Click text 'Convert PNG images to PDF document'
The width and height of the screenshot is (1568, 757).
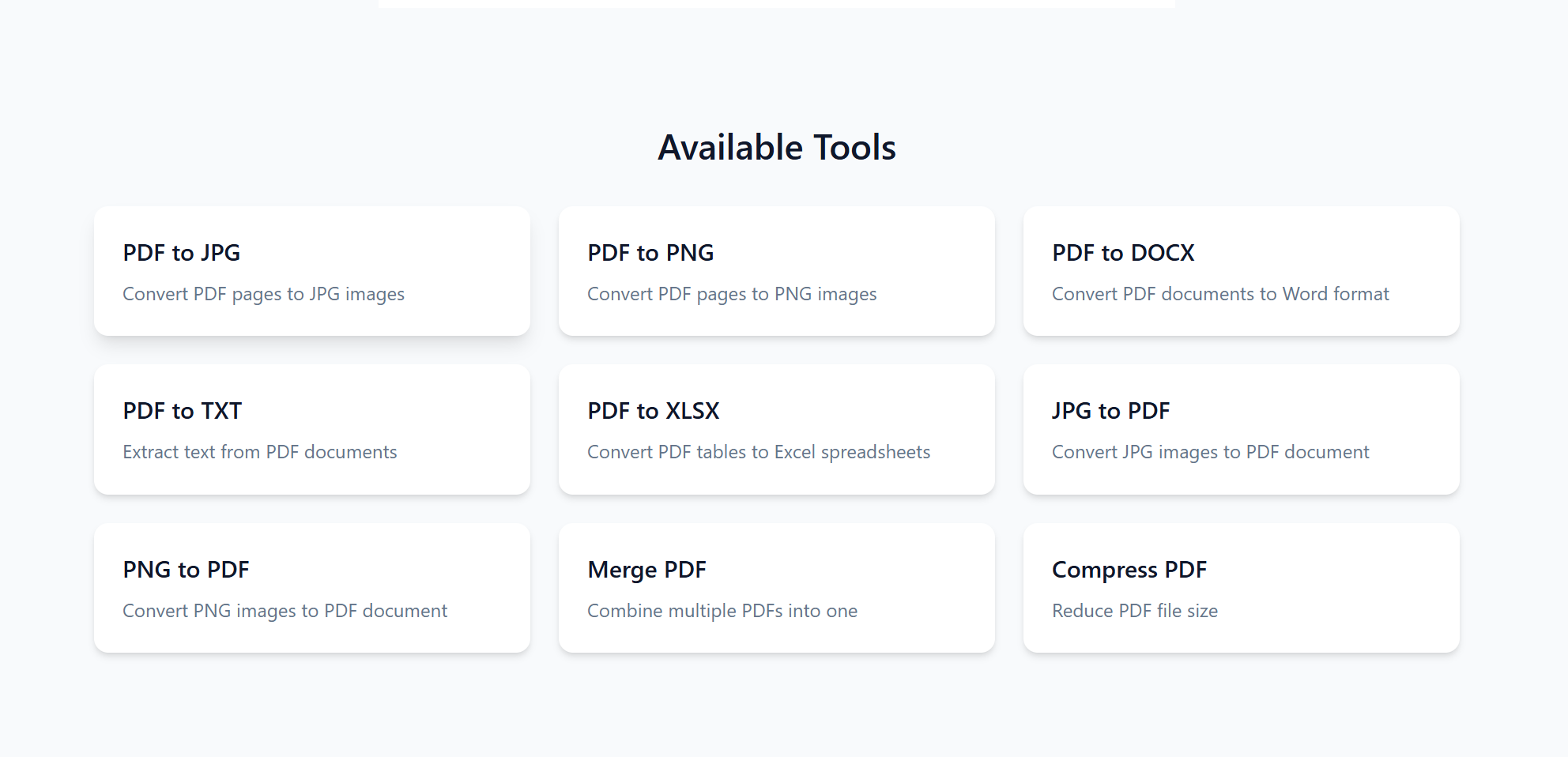pyautogui.click(x=285, y=610)
